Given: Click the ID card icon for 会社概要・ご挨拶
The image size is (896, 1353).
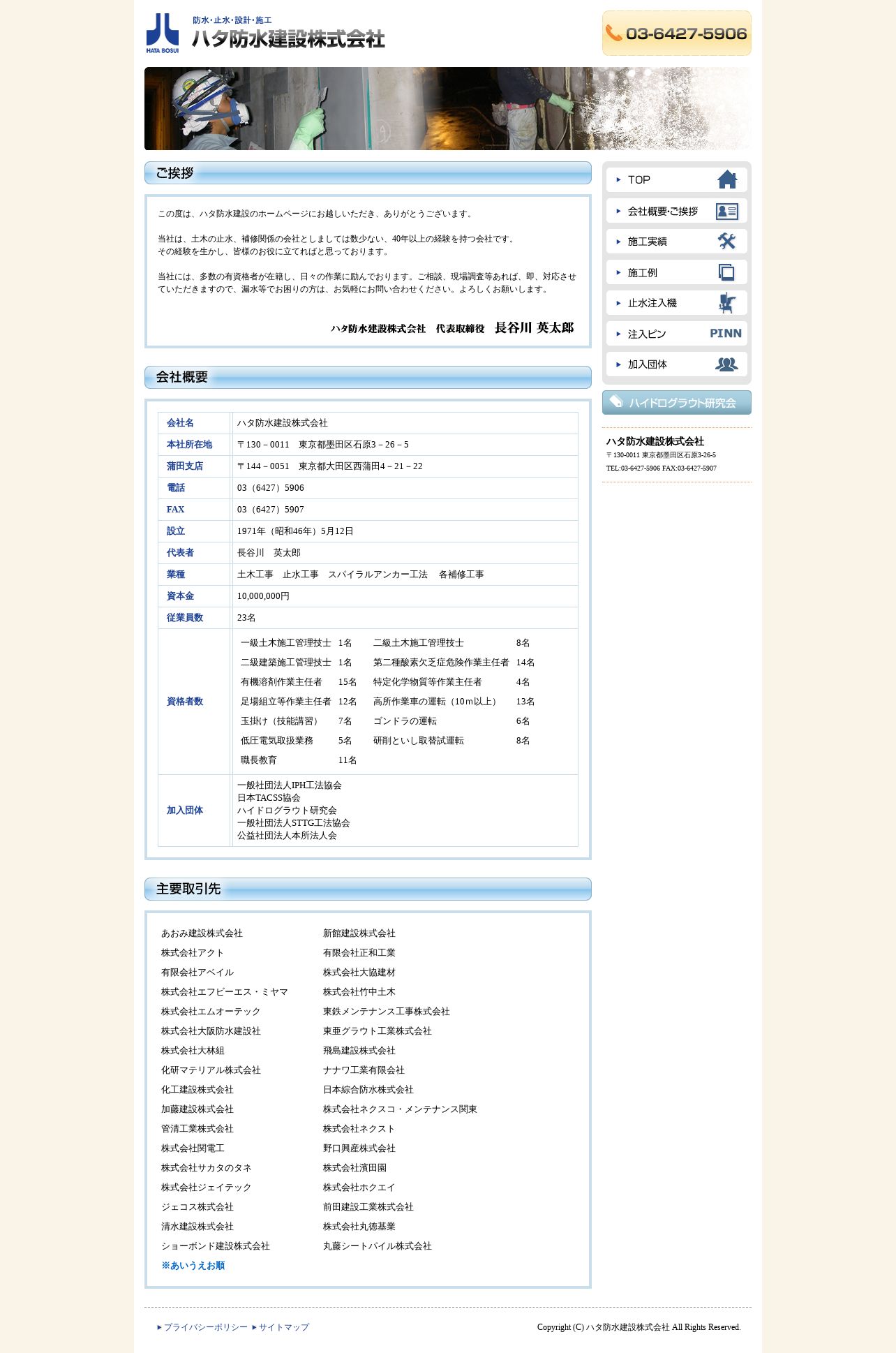Looking at the screenshot, I should 727,211.
